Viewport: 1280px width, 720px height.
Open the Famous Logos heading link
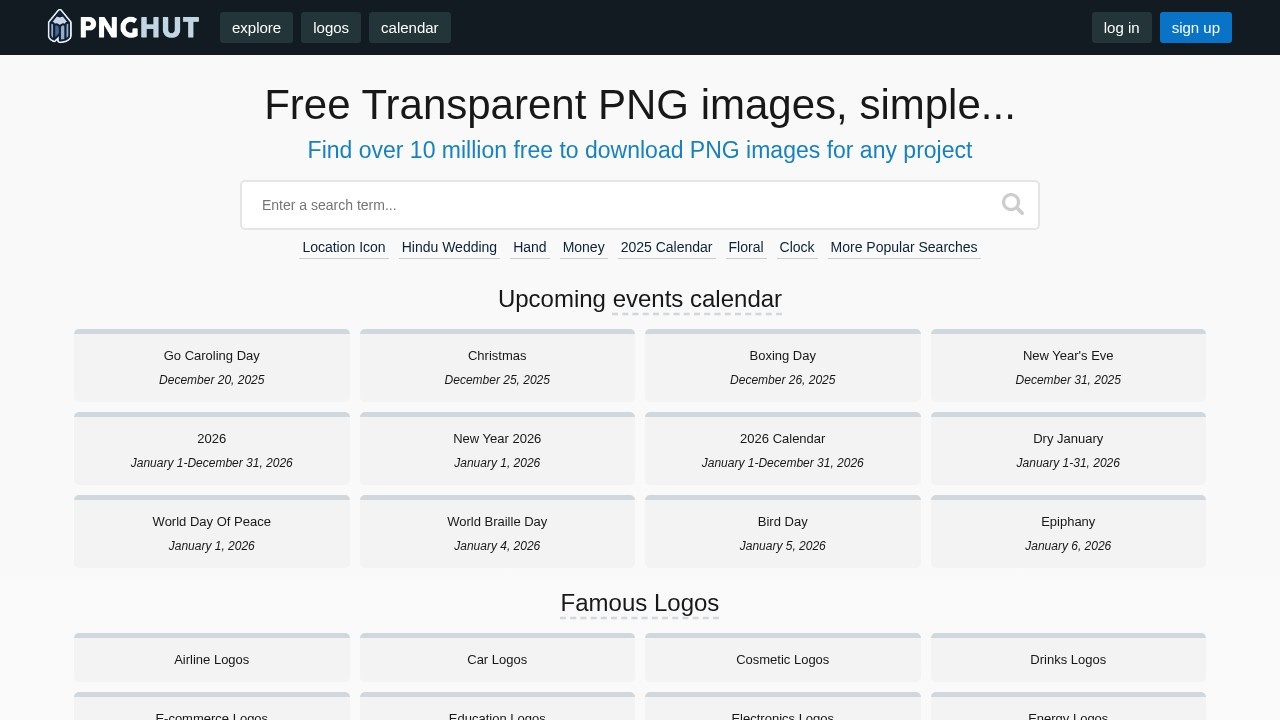pos(639,603)
